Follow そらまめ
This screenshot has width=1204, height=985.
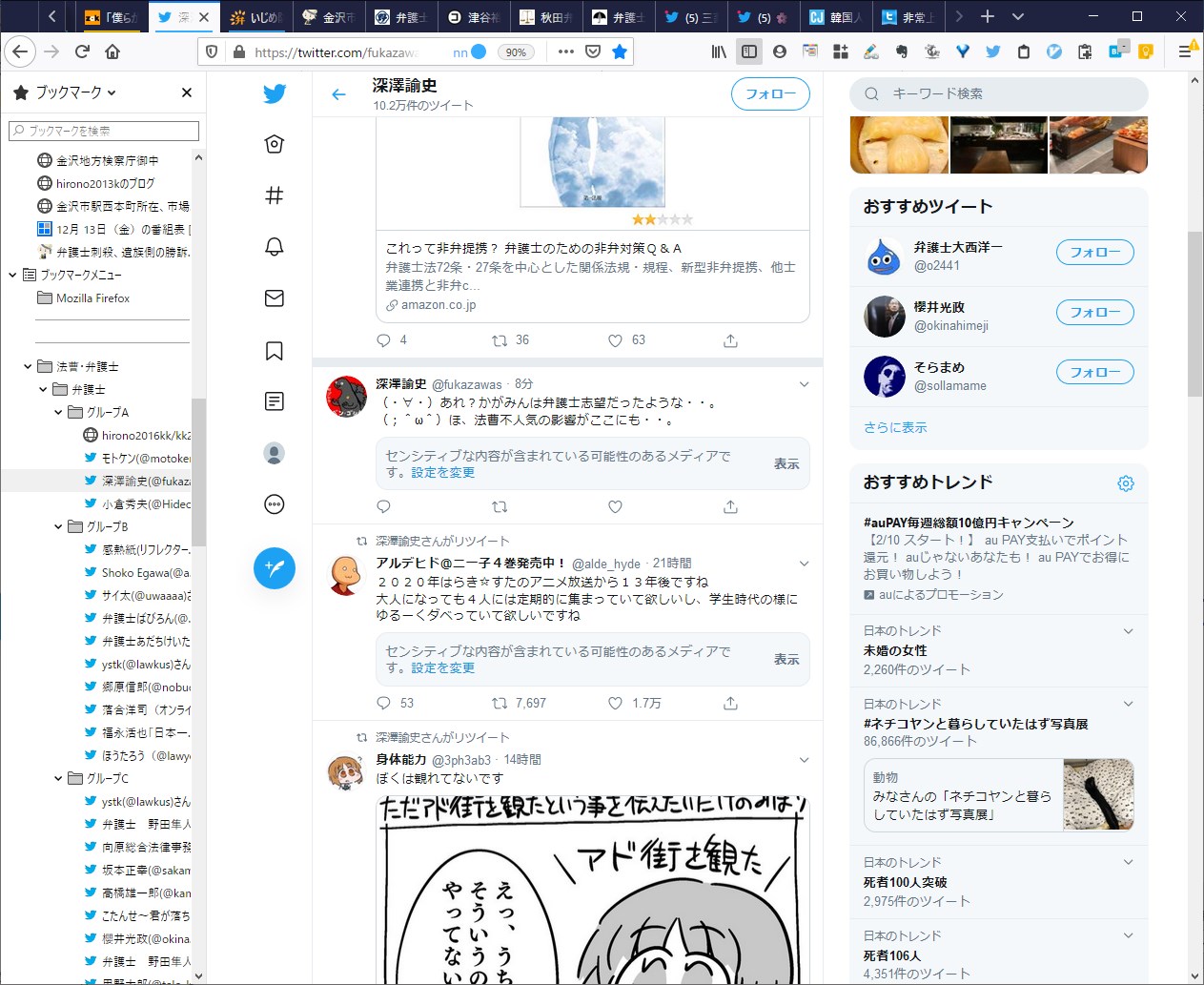coord(1094,372)
